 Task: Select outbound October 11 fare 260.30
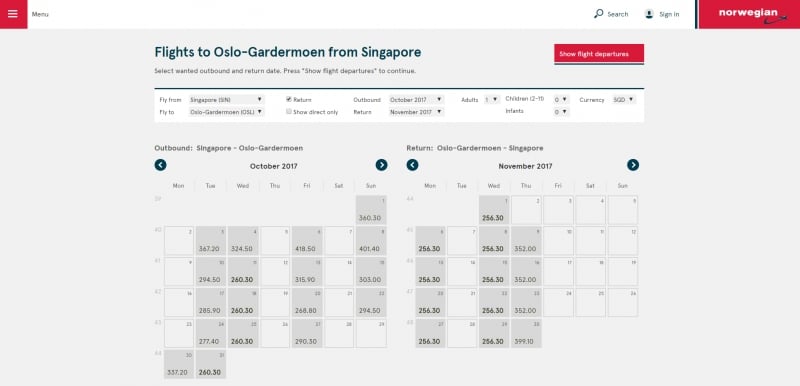tap(243, 271)
